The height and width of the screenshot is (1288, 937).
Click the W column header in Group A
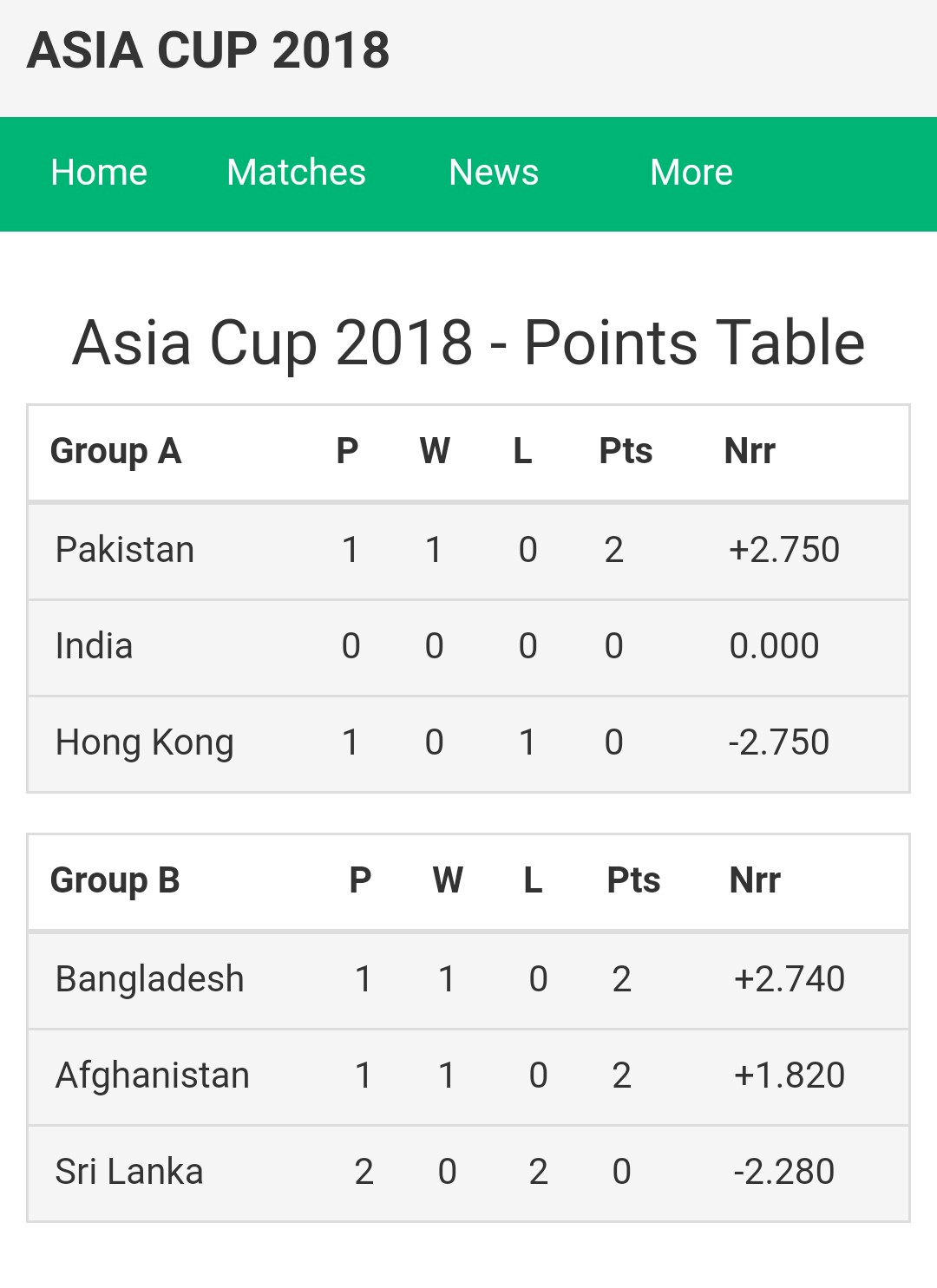[435, 451]
